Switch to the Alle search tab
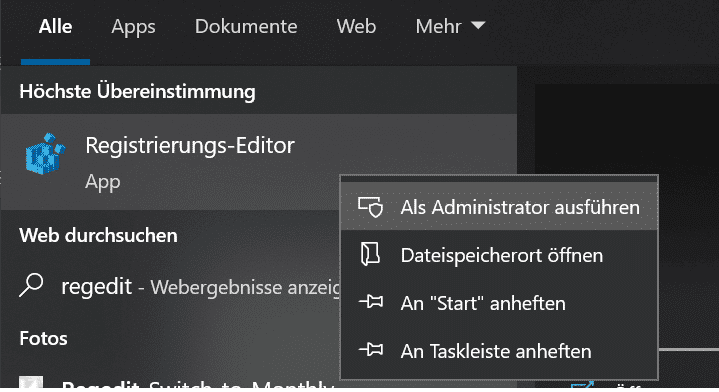 pyautogui.click(x=55, y=27)
